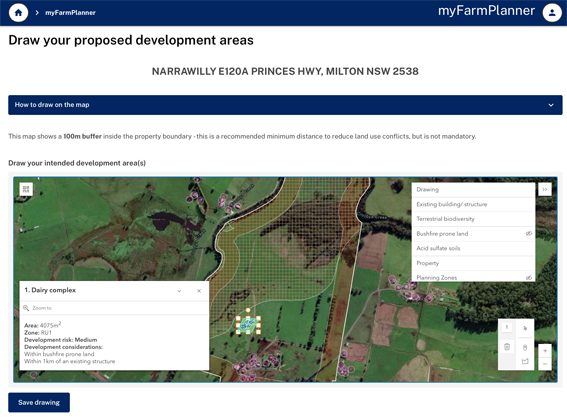Image resolution: width=567 pixels, height=419 pixels.
Task: Click 'Within 1km of an existing structure' text
Action: 69,362
